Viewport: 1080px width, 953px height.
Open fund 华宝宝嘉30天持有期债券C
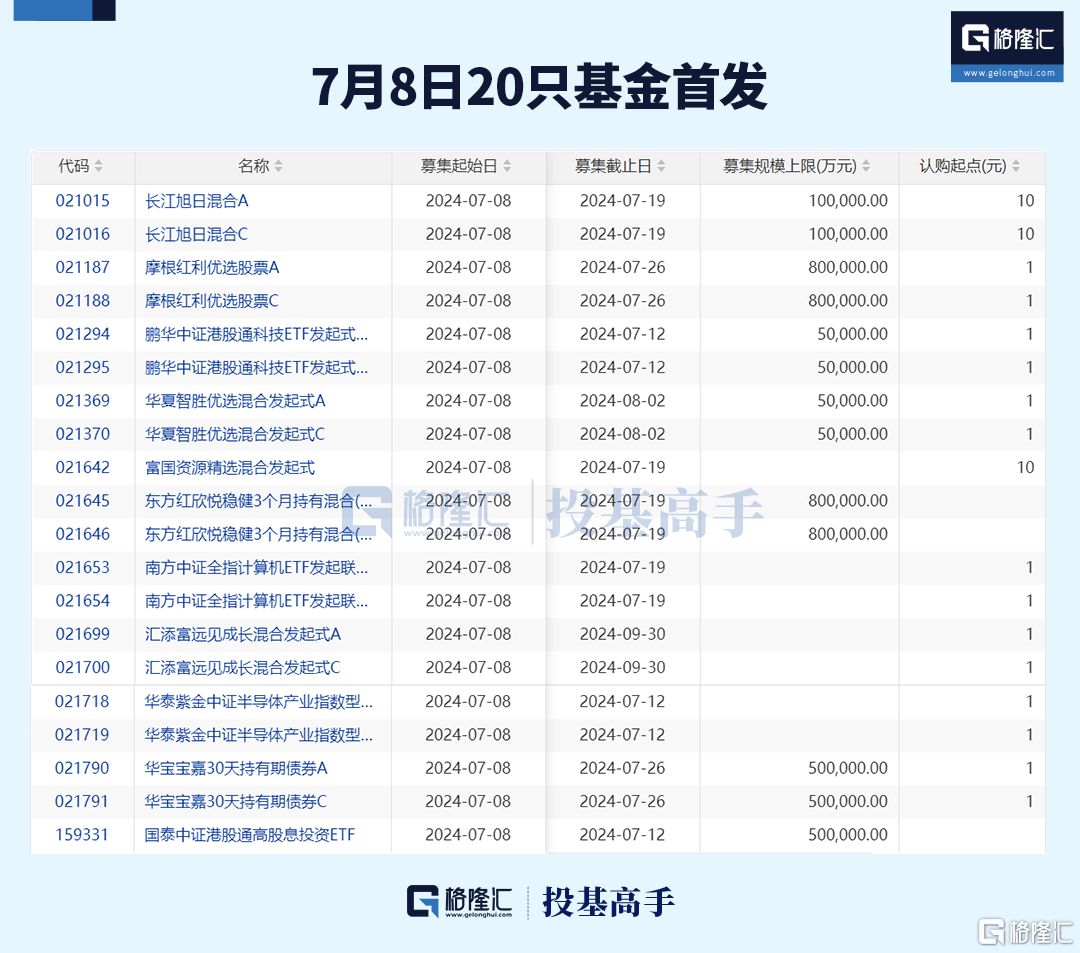click(x=236, y=802)
